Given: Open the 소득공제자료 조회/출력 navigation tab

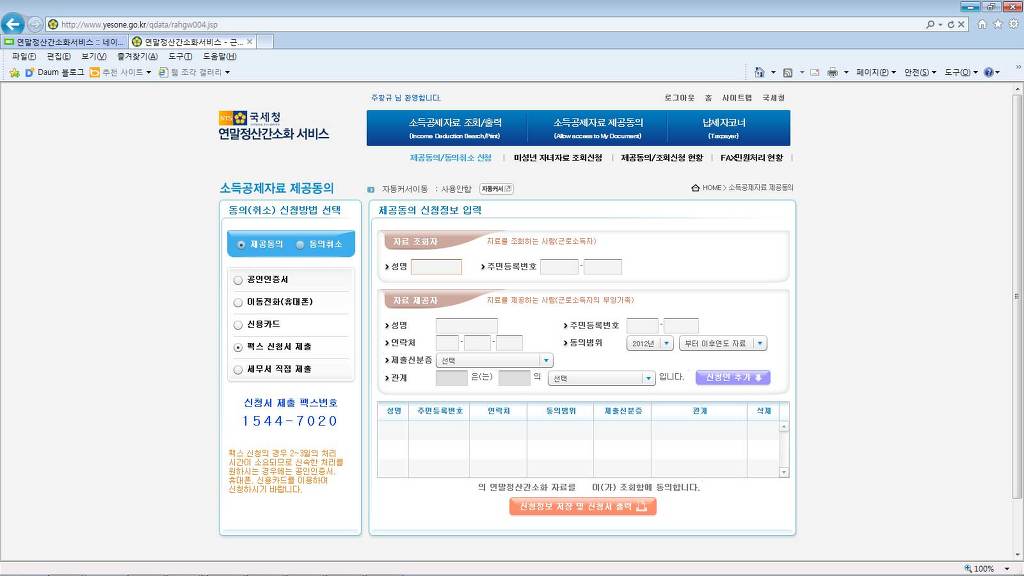Looking at the screenshot, I should 455,128.
